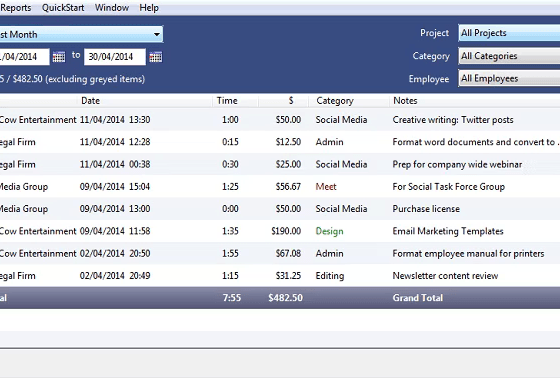This screenshot has height=378, width=560.
Task: Click the 0:15 time cell
Action: click(x=230, y=142)
